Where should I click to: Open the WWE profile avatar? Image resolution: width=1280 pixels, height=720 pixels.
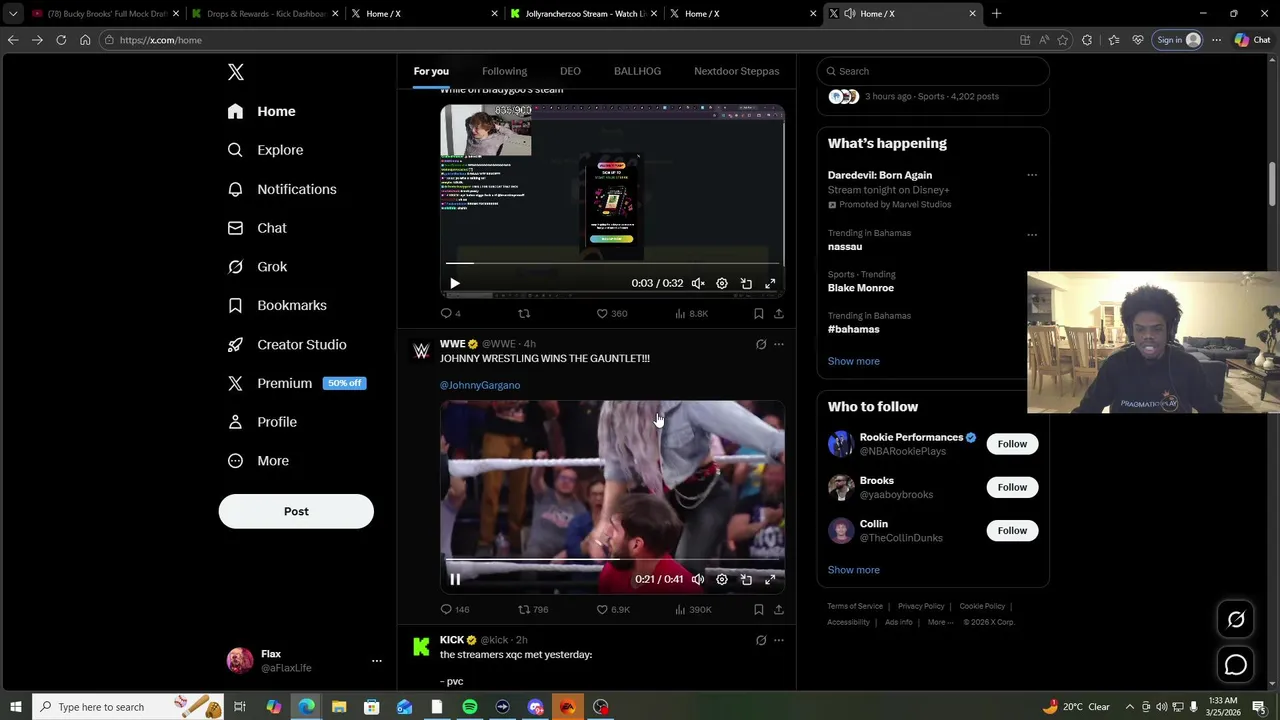(421, 351)
